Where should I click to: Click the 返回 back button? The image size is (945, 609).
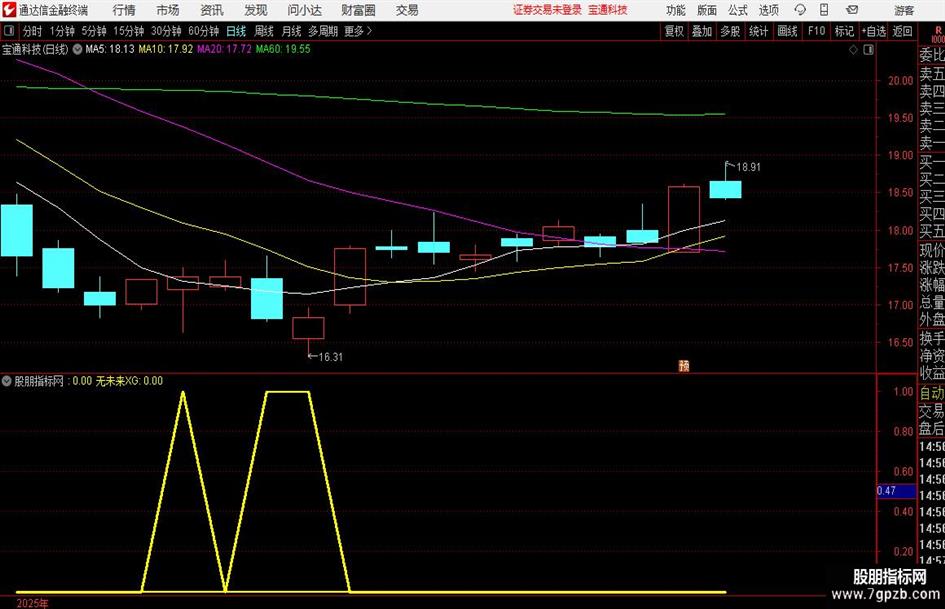point(902,31)
